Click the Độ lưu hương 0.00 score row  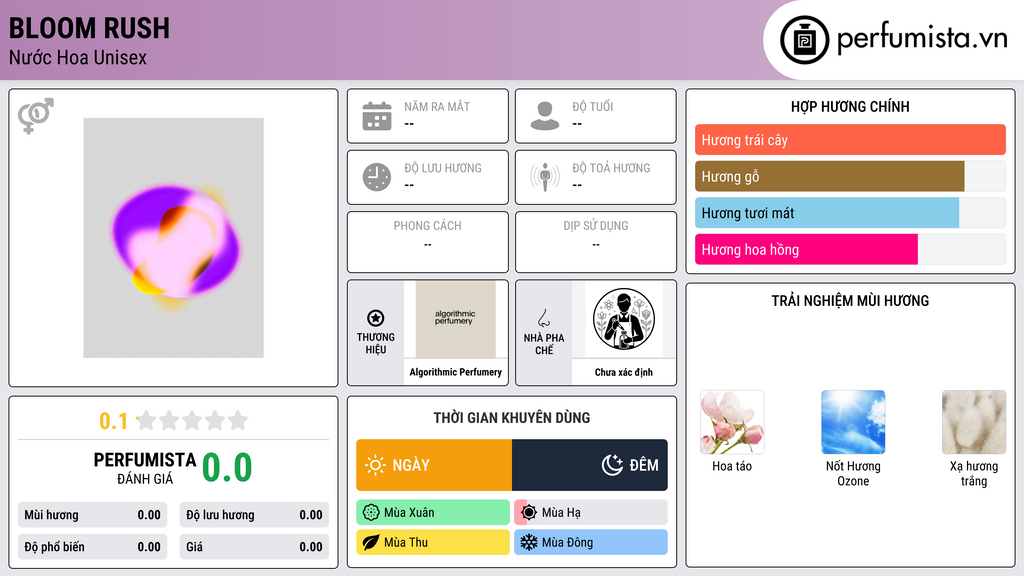[x=254, y=515]
